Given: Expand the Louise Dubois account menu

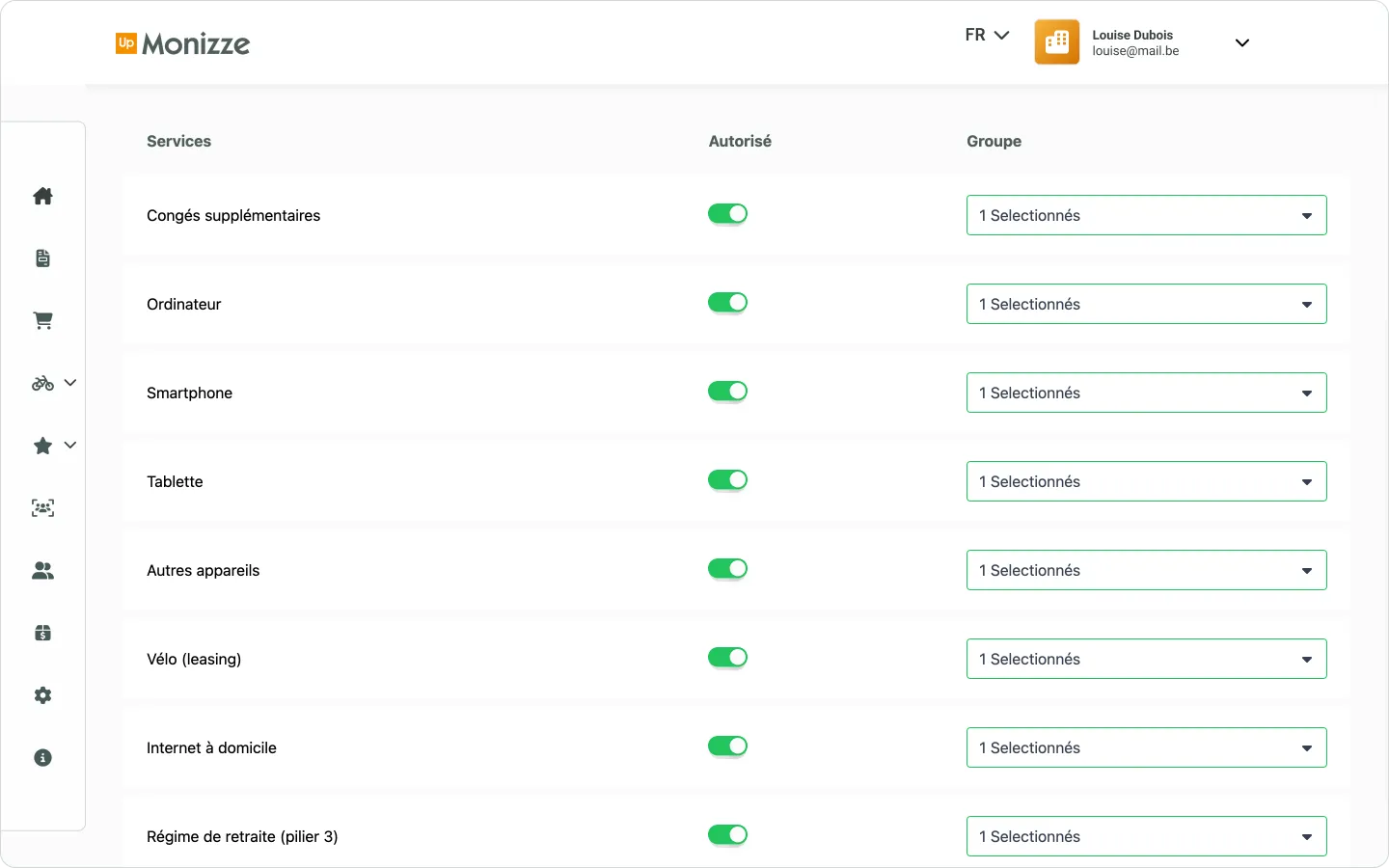Looking at the screenshot, I should click(x=1242, y=42).
